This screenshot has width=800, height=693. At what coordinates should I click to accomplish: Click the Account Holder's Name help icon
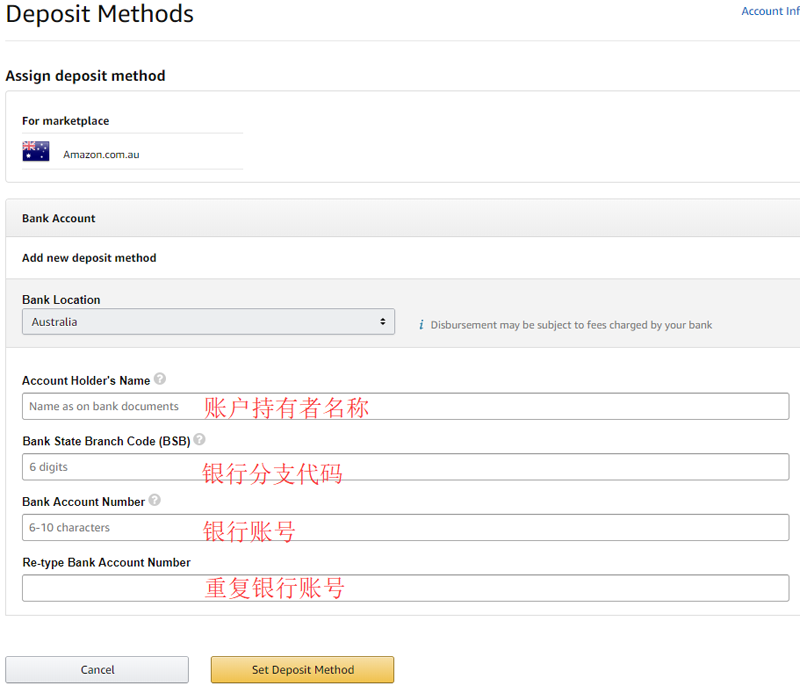pos(160,379)
